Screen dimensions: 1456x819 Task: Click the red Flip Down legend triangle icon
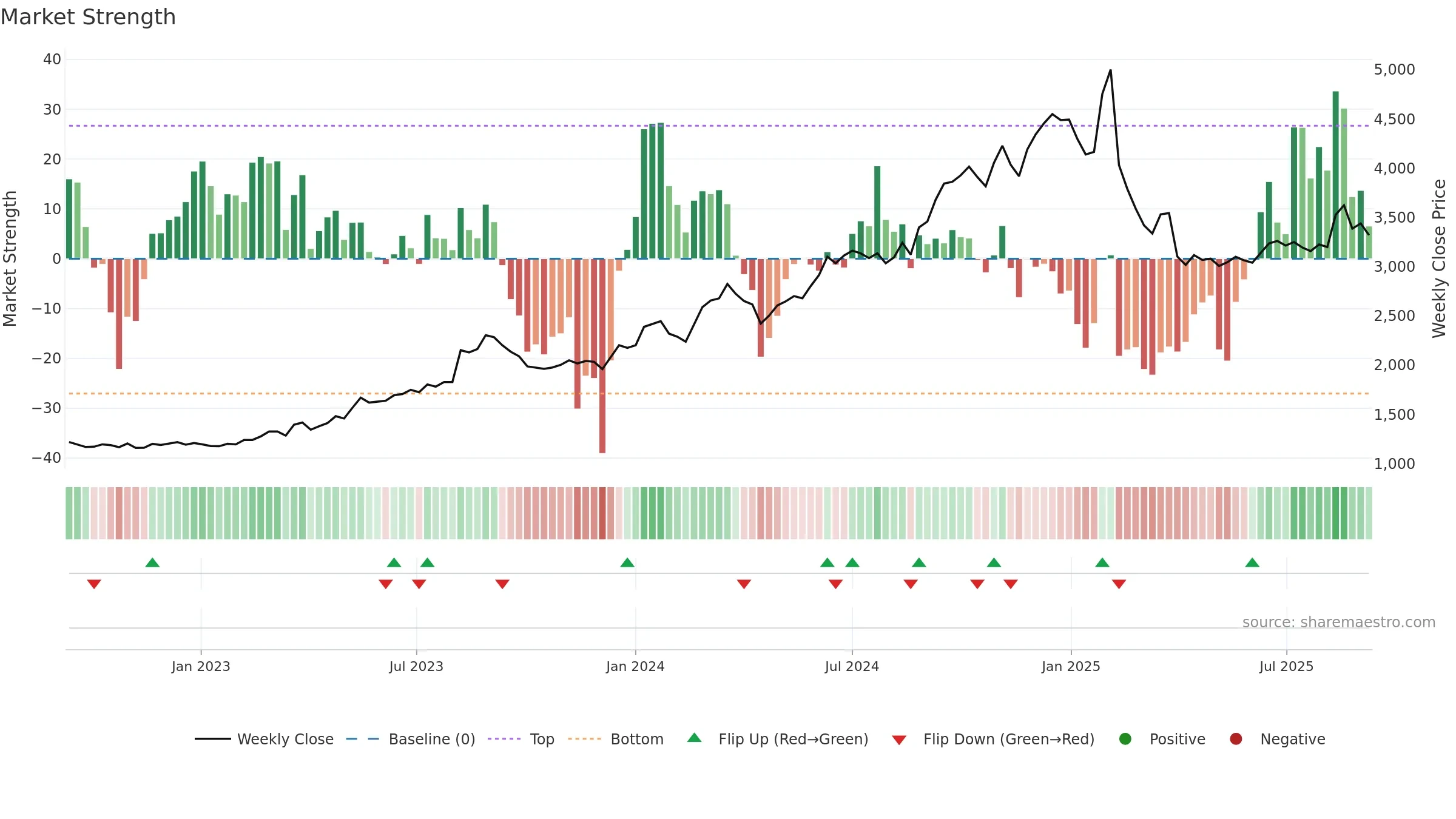coord(900,740)
